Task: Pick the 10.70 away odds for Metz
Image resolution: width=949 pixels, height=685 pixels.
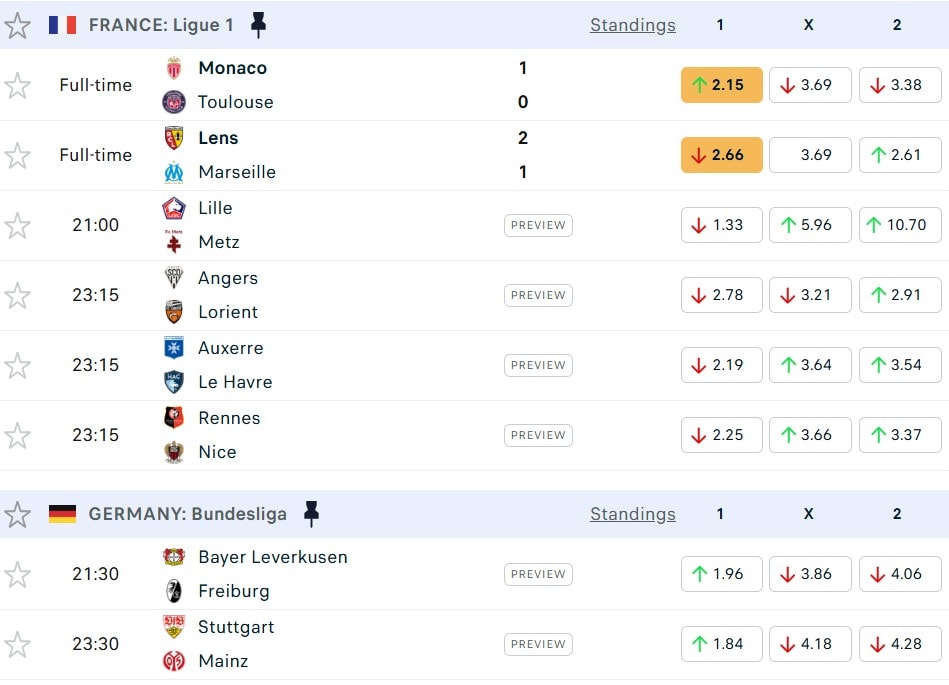Action: [x=899, y=225]
